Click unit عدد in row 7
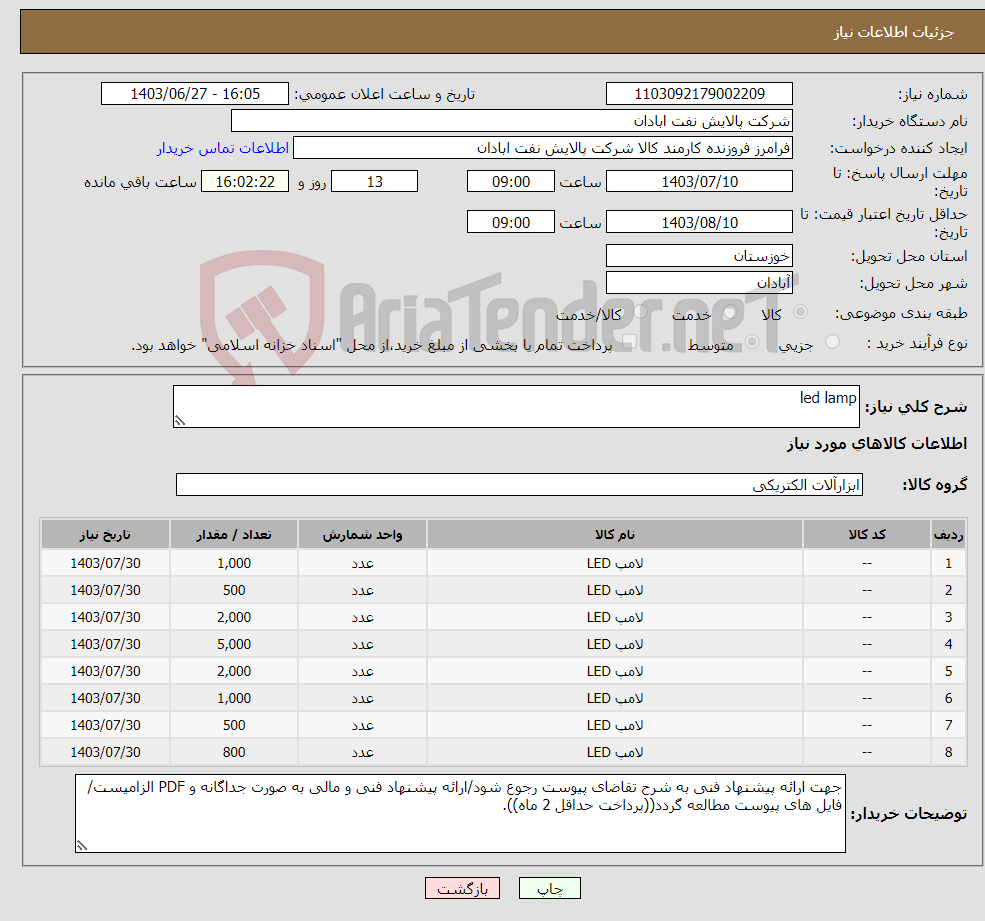 pos(362,725)
